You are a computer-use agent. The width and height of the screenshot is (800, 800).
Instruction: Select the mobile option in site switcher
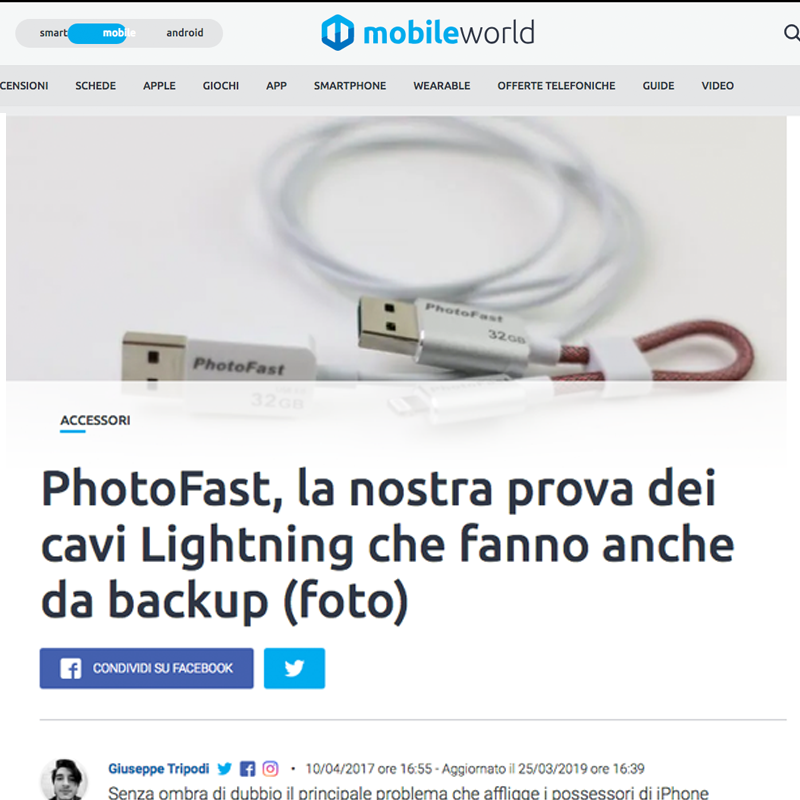pos(119,33)
